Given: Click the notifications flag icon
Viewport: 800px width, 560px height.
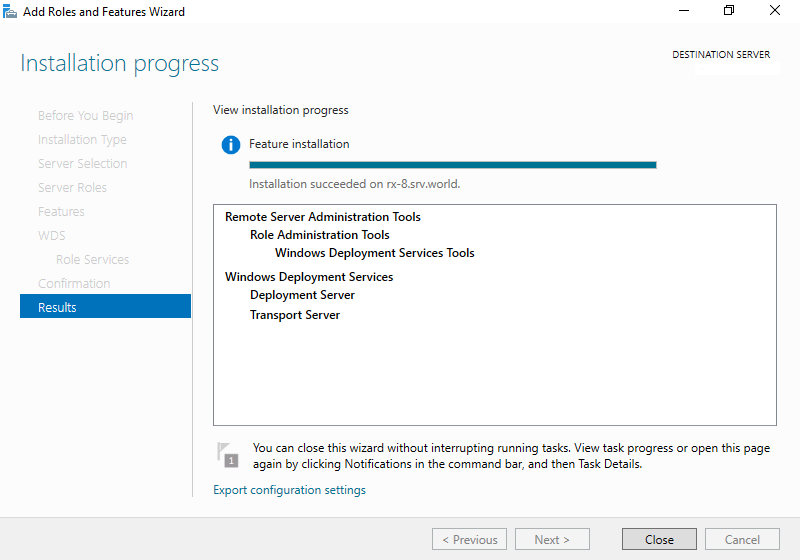Looking at the screenshot, I should click(x=228, y=454).
